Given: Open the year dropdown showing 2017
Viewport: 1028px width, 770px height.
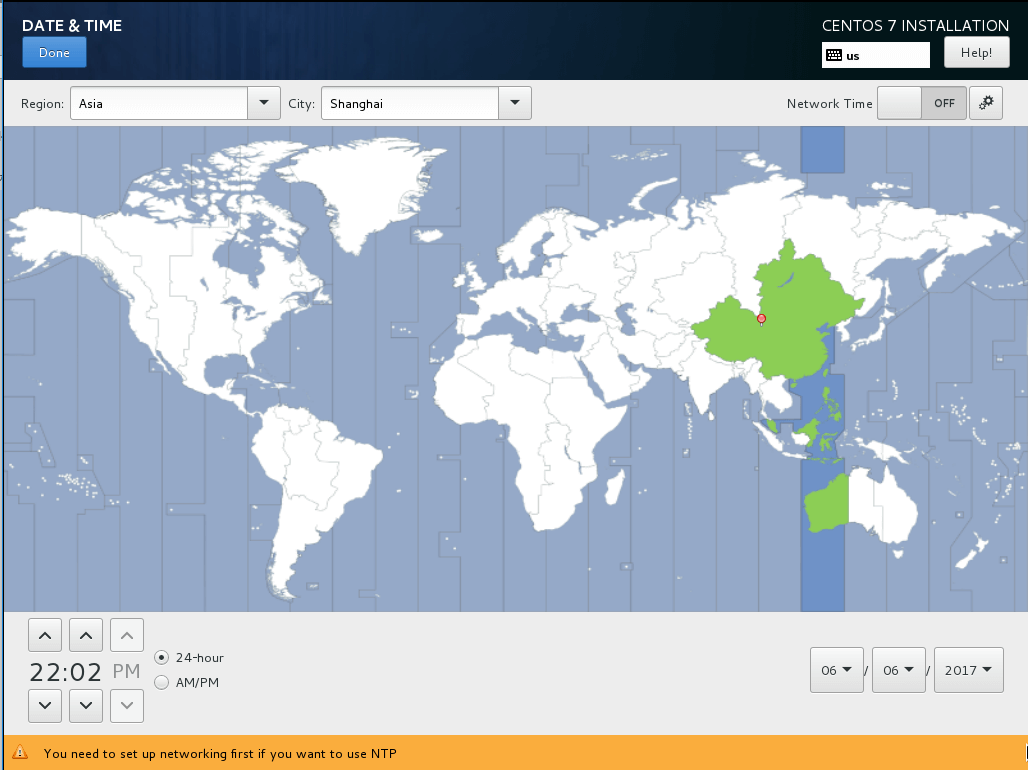Looking at the screenshot, I should pos(969,670).
